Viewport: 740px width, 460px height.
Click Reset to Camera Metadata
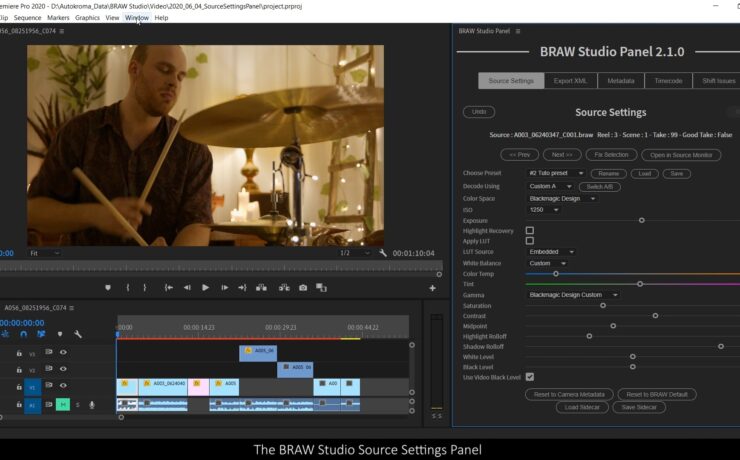pos(569,394)
